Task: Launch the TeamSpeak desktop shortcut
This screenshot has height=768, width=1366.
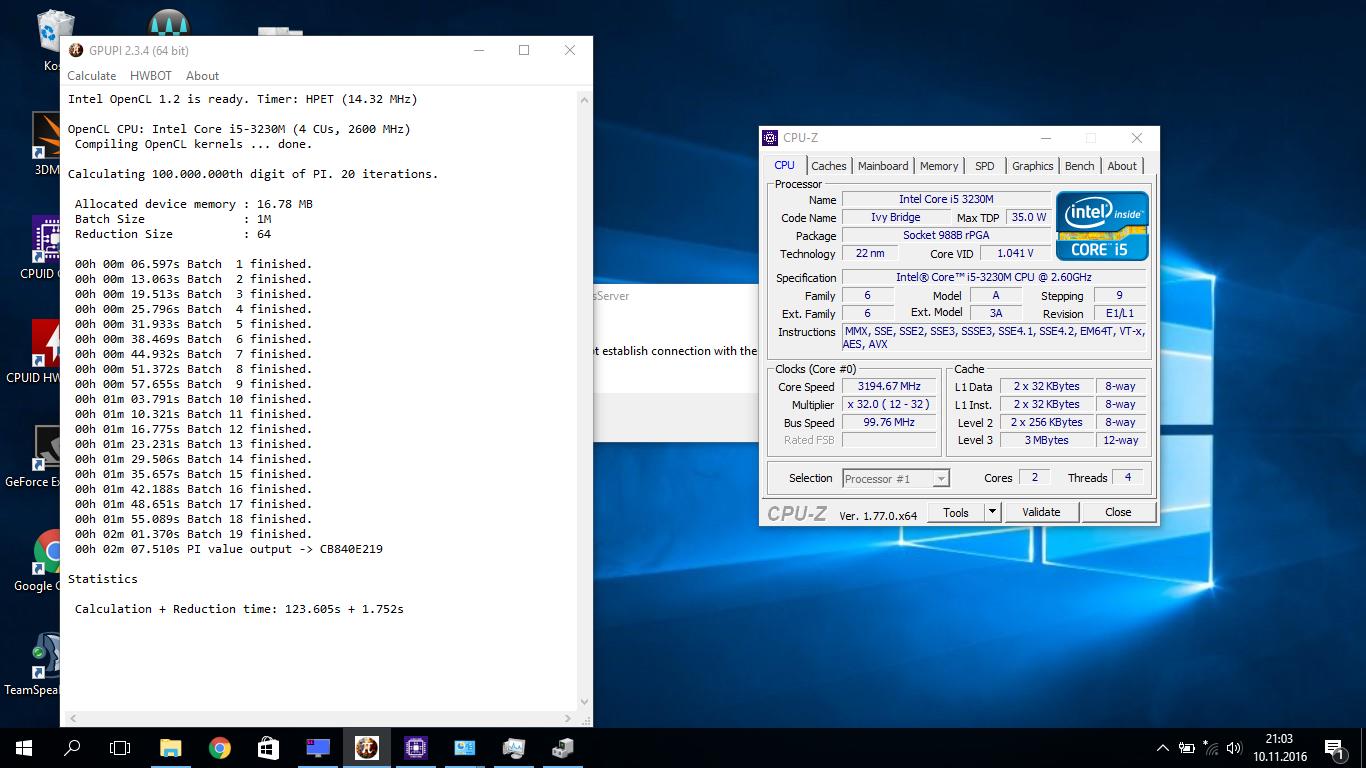Action: pyautogui.click(x=46, y=655)
